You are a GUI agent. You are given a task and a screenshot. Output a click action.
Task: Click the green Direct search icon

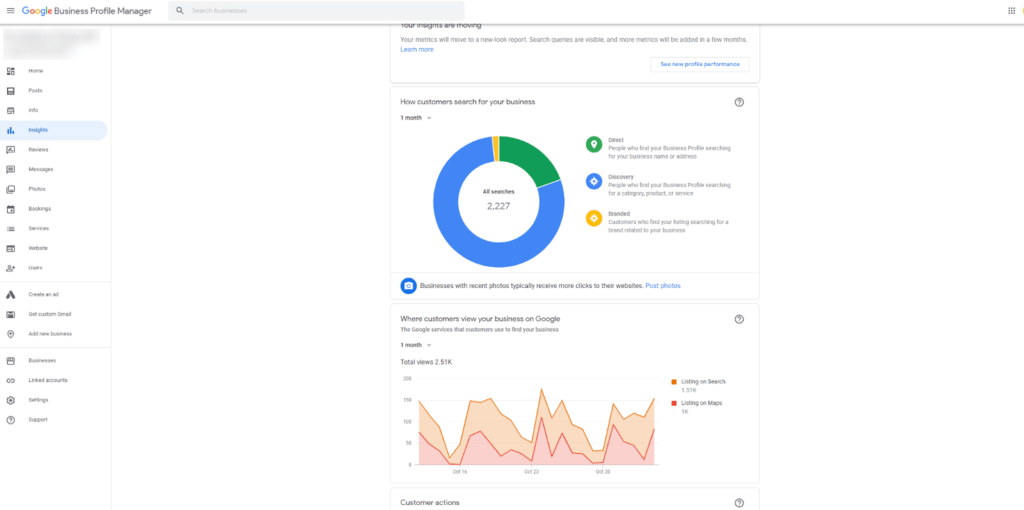pos(594,145)
